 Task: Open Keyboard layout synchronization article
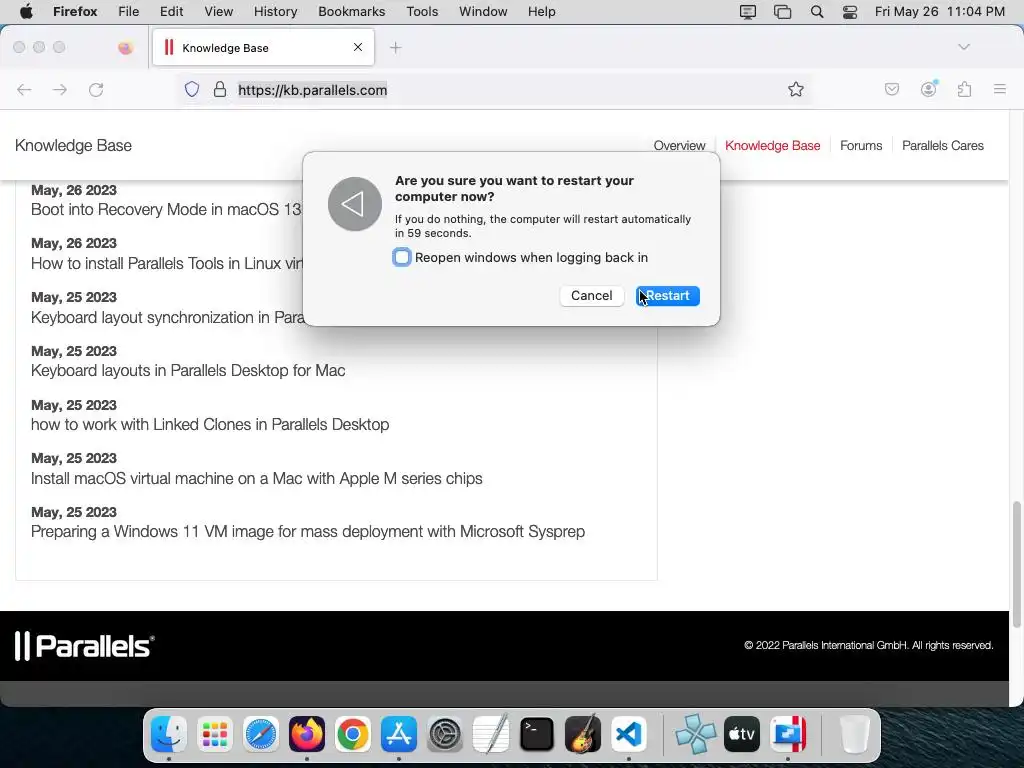167,317
